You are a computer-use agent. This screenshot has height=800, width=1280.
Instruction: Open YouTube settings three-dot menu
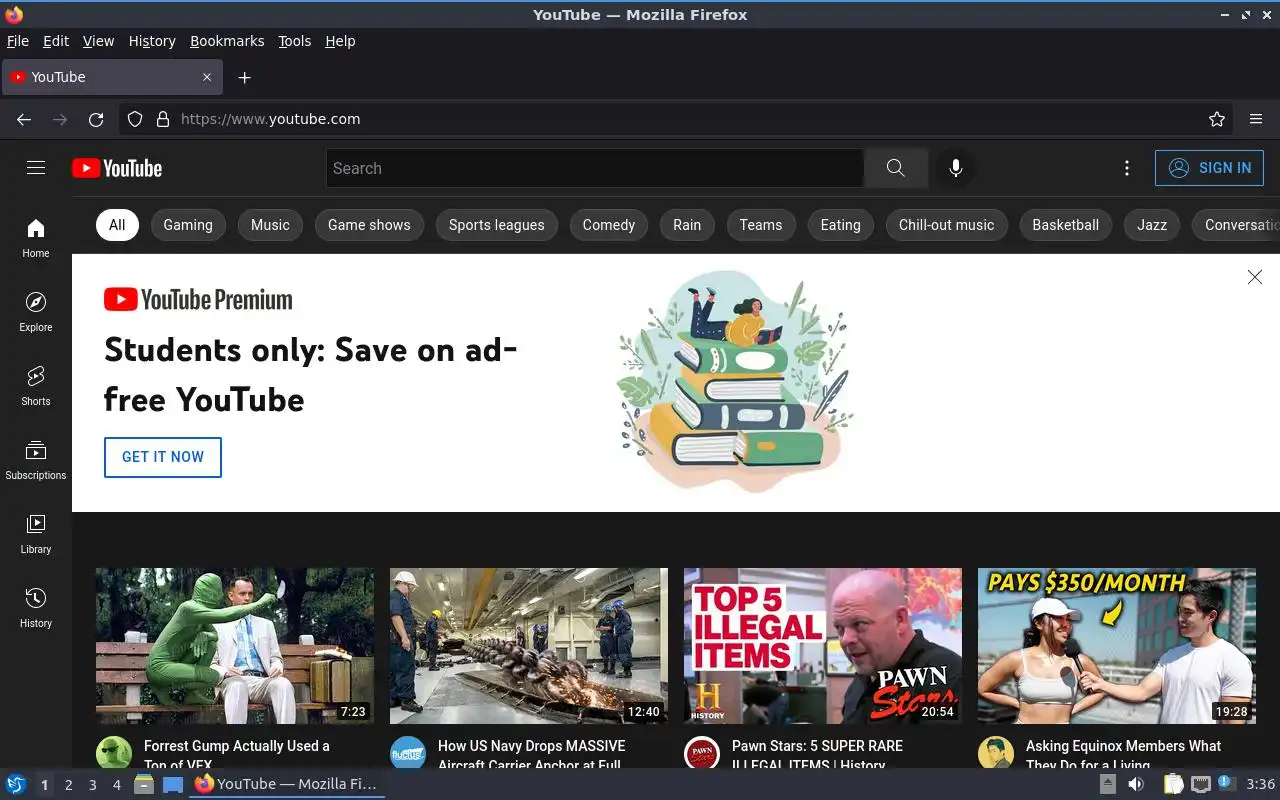click(1127, 168)
